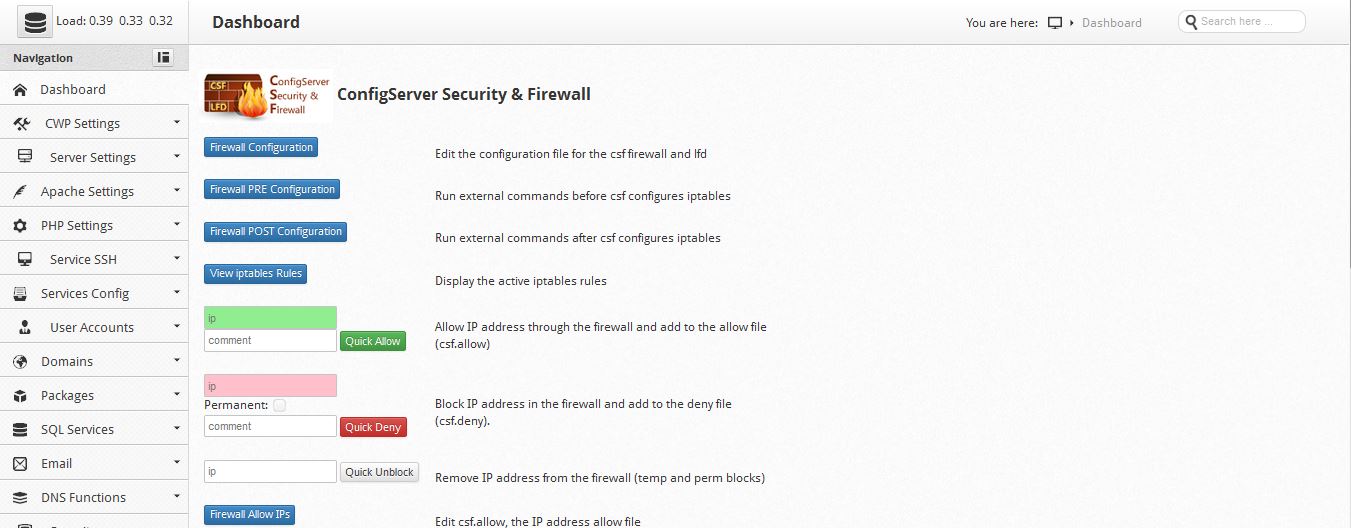Click the Apache Settings feather icon
The height and width of the screenshot is (528, 1351).
(x=20, y=192)
